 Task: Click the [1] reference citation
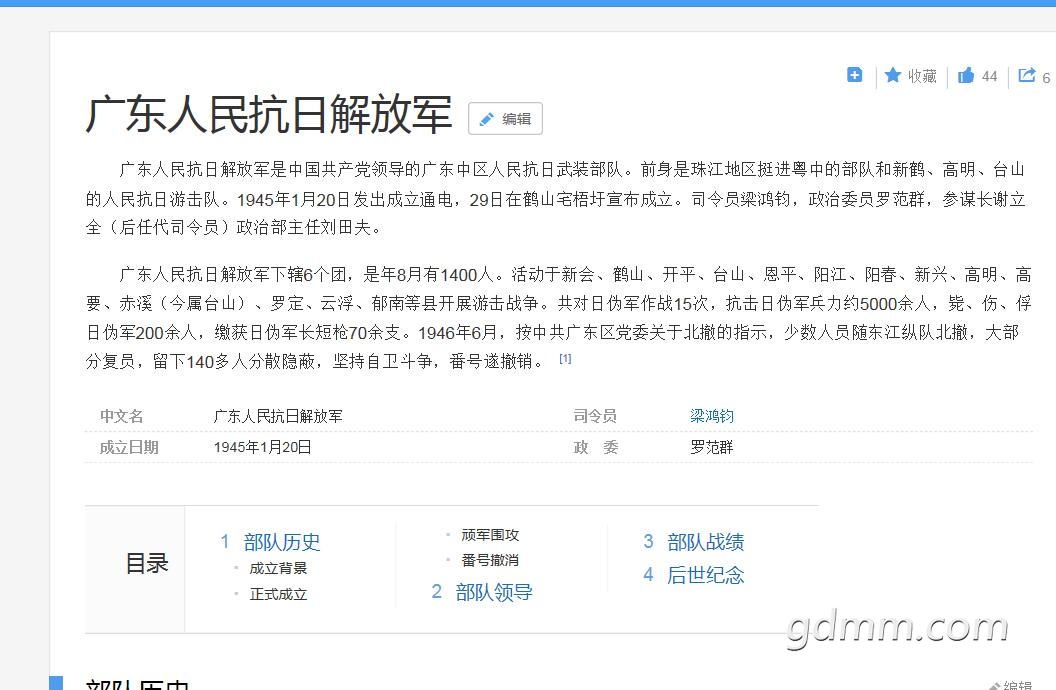pos(565,359)
